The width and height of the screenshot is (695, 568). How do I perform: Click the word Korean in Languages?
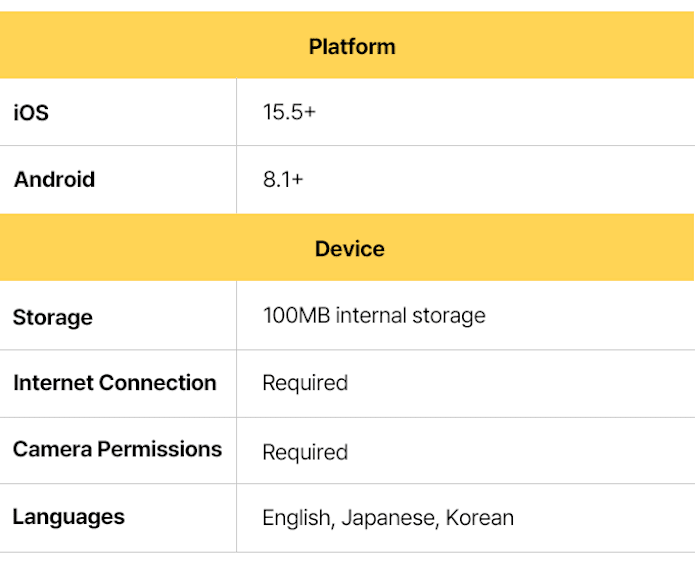[479, 518]
